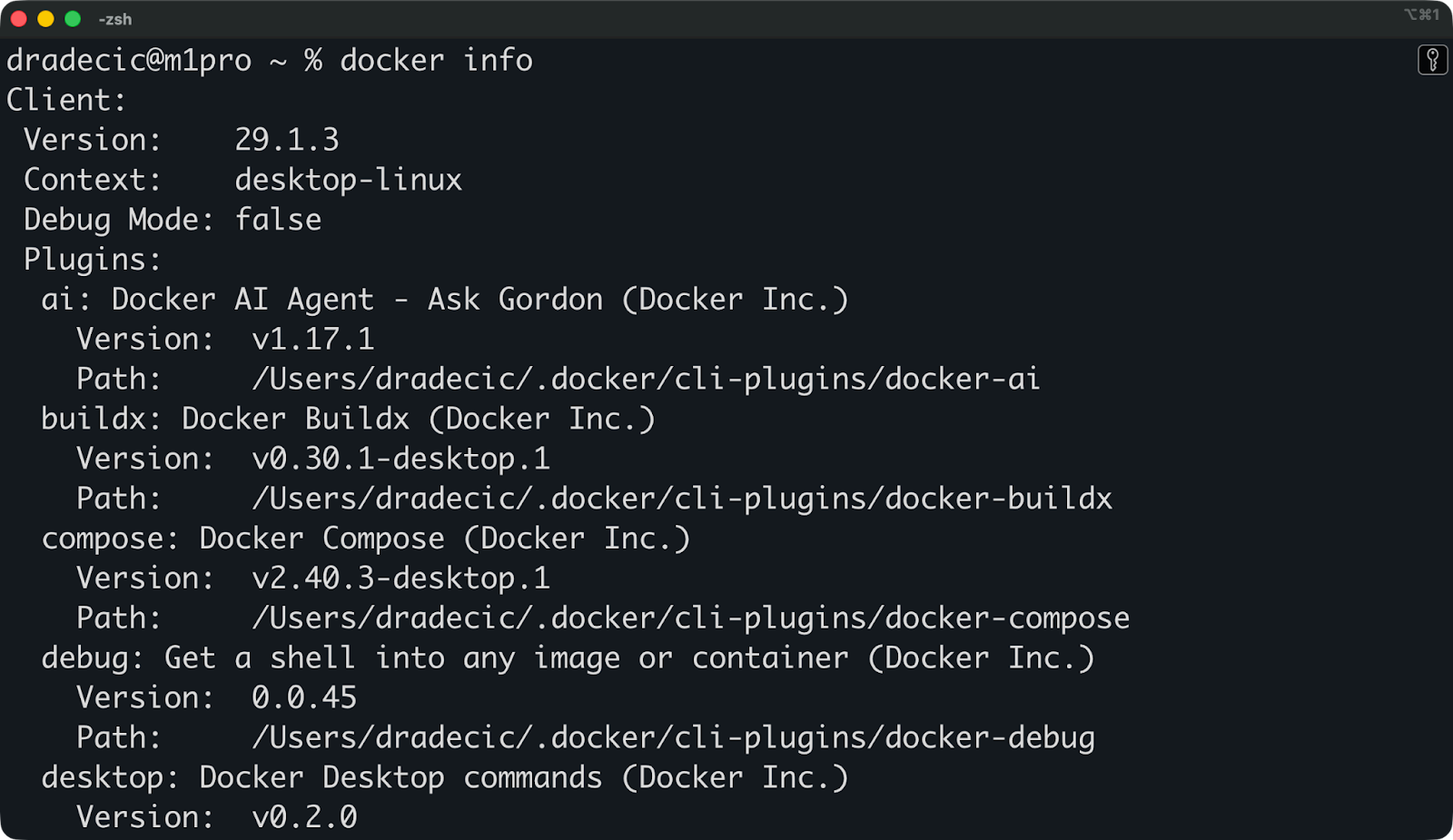Select the Ask Gordon AI plugin line

click(x=445, y=299)
